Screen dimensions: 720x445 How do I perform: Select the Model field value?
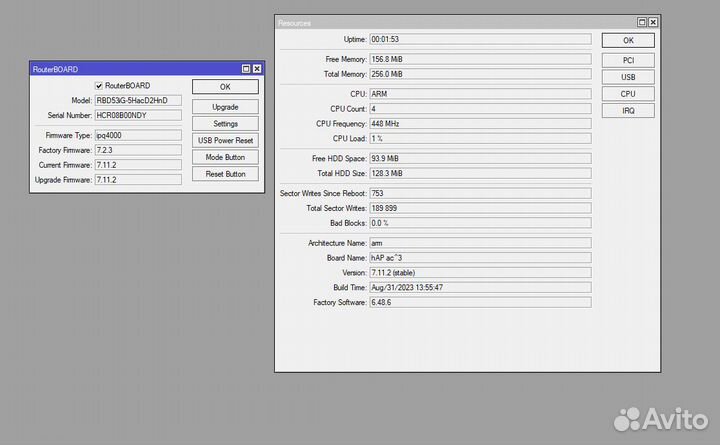[x=138, y=101]
